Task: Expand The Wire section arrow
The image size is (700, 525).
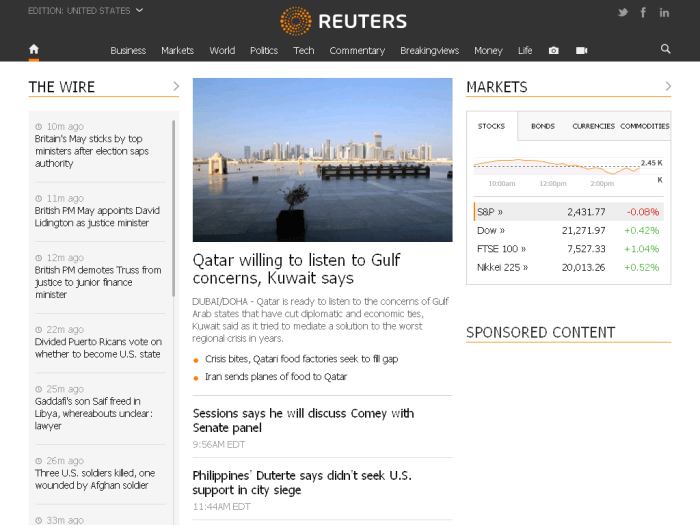Action: pos(176,86)
